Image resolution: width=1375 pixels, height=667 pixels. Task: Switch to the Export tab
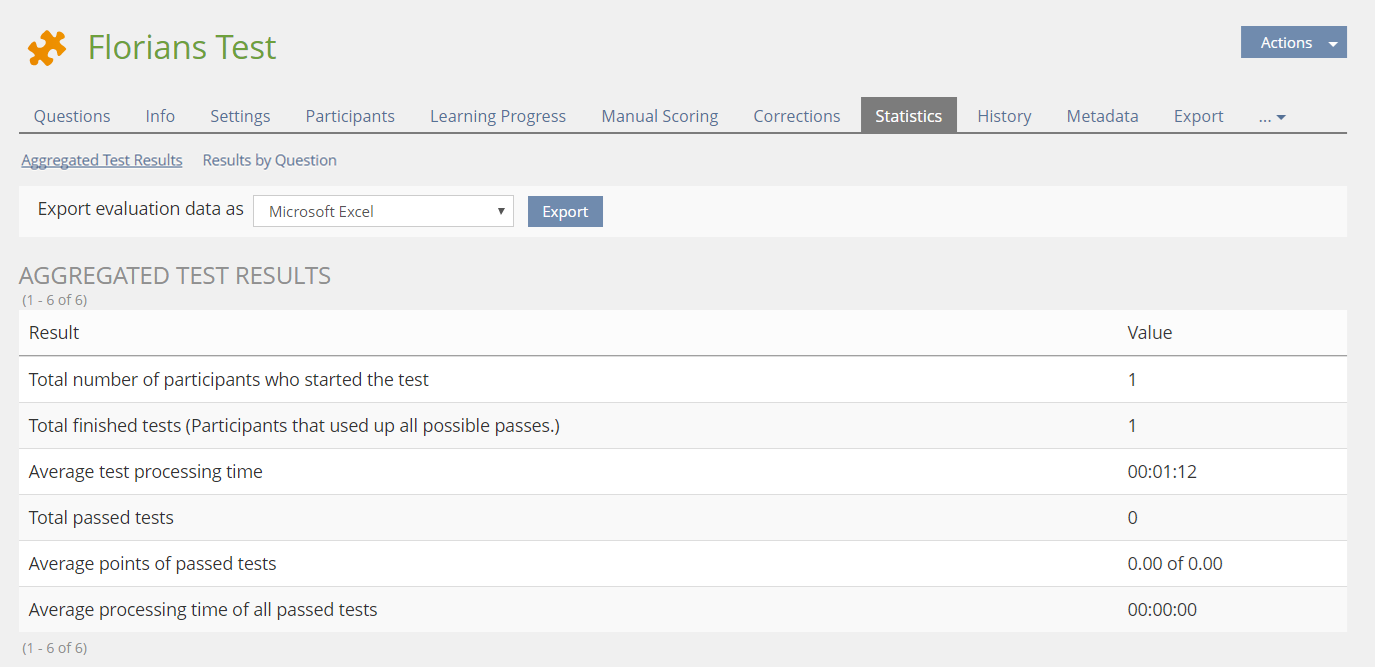point(1198,116)
